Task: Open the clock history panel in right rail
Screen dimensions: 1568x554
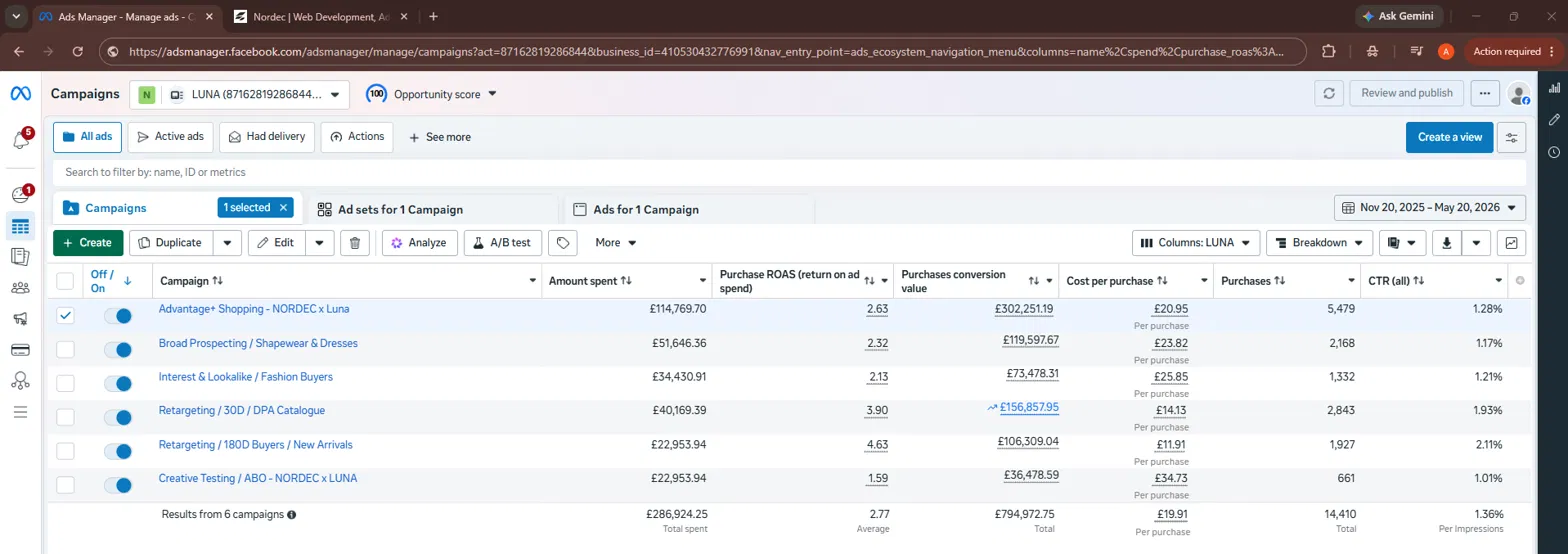Action: tap(1553, 152)
